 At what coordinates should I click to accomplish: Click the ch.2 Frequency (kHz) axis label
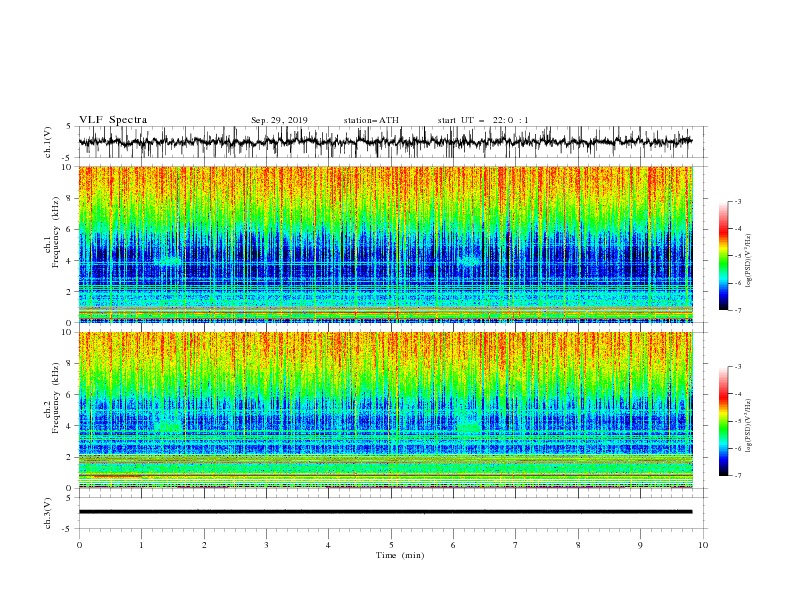click(52, 398)
